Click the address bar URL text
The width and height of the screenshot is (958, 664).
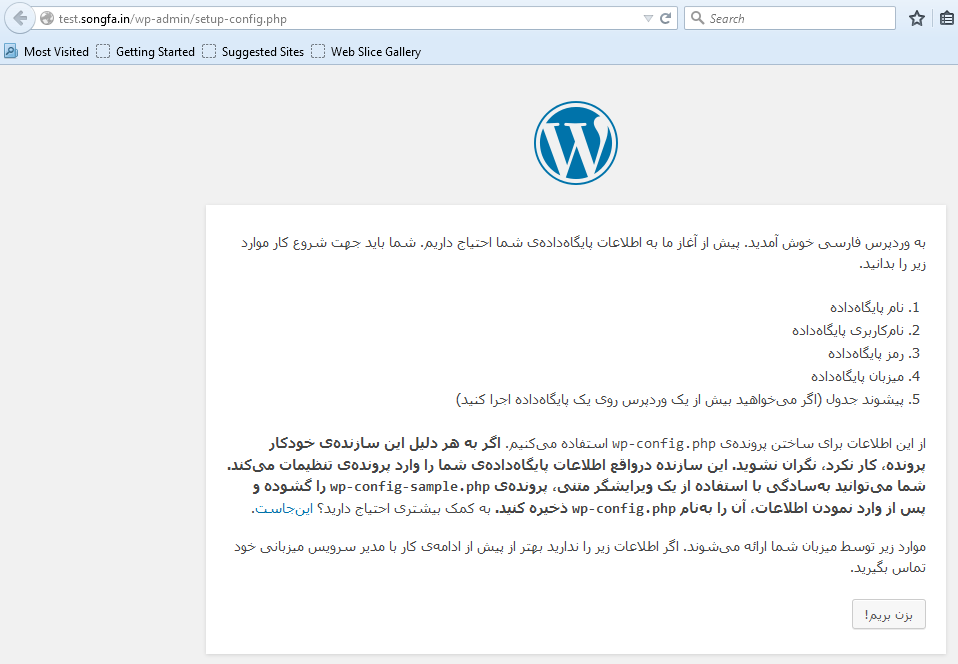pyautogui.click(x=172, y=19)
